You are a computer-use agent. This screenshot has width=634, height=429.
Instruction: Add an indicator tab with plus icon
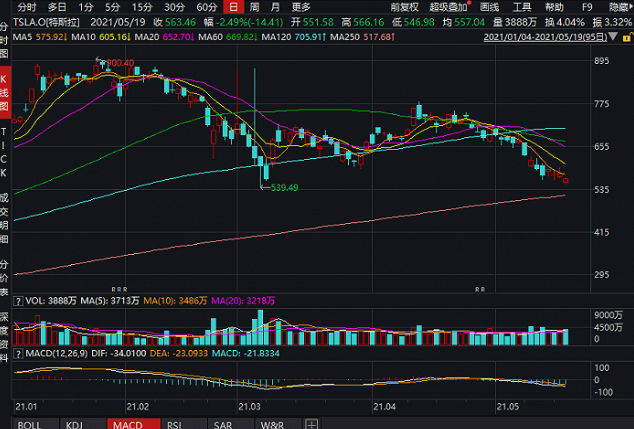point(311,424)
